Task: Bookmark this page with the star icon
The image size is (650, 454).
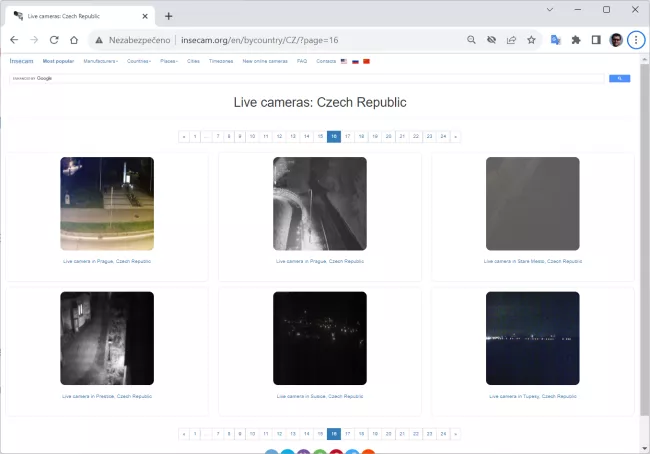Action: 531,40
